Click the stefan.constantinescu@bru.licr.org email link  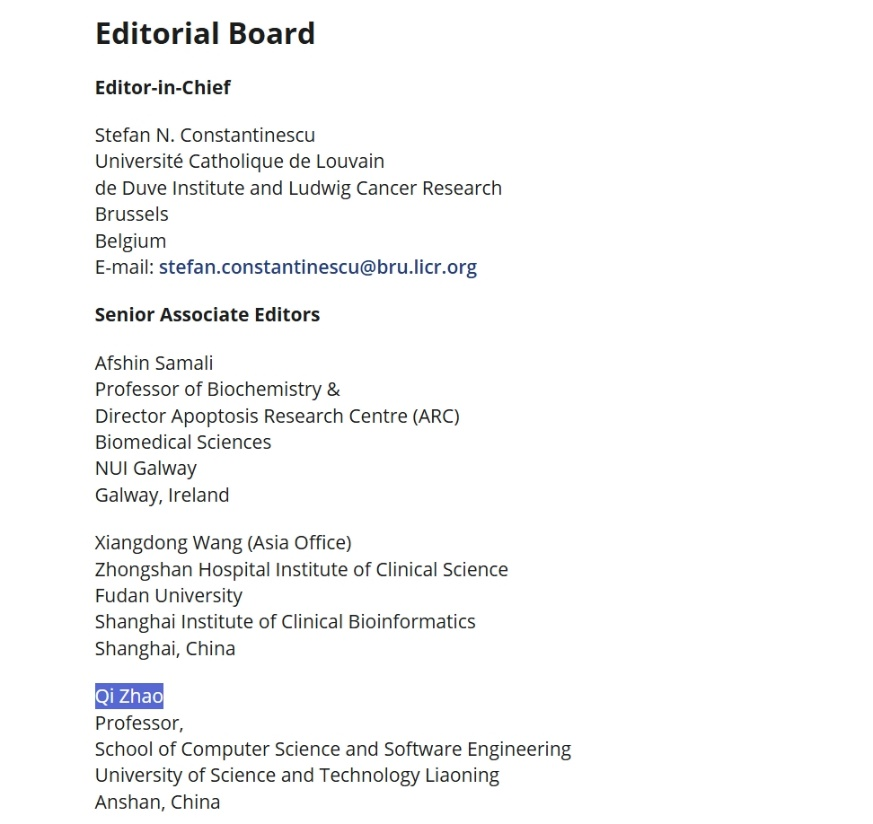pyautogui.click(x=317, y=267)
